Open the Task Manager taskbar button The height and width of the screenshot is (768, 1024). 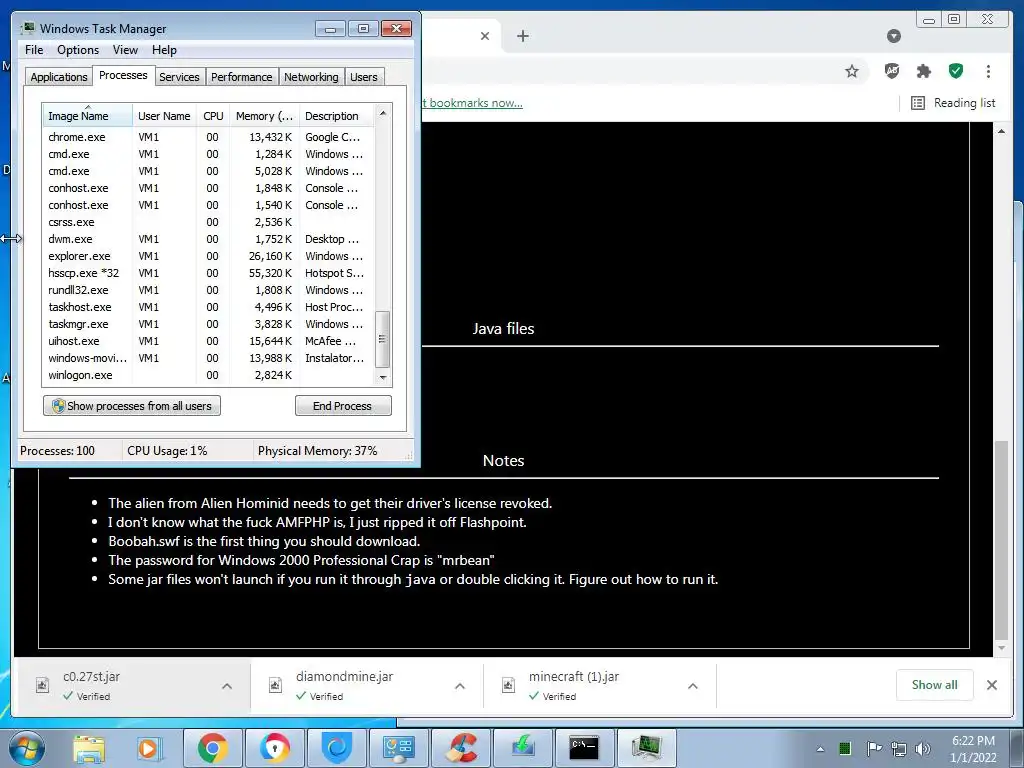646,748
